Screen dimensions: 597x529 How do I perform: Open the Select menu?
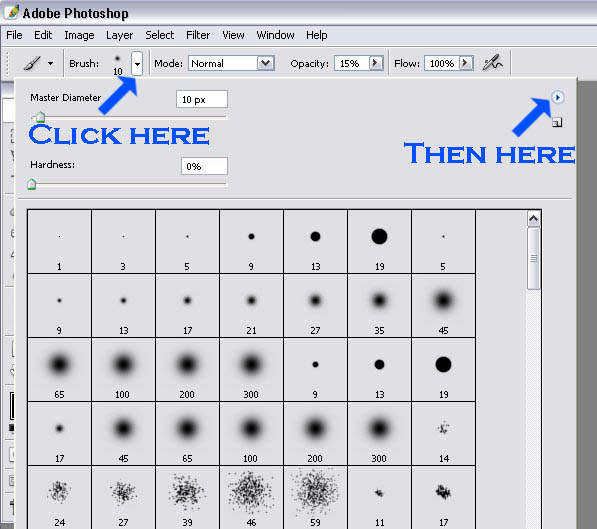(159, 35)
